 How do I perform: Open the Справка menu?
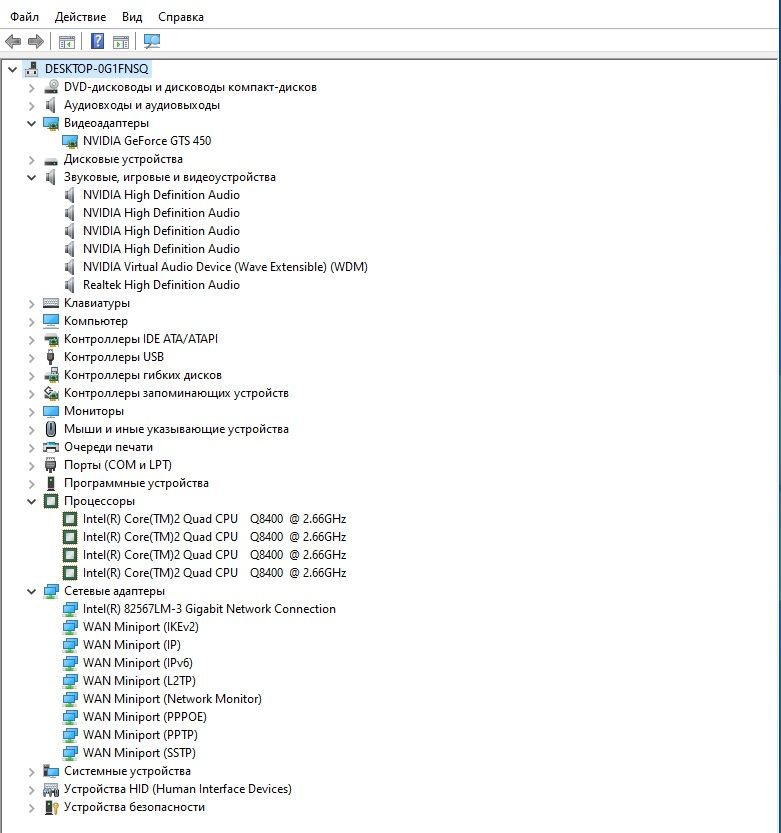point(181,17)
